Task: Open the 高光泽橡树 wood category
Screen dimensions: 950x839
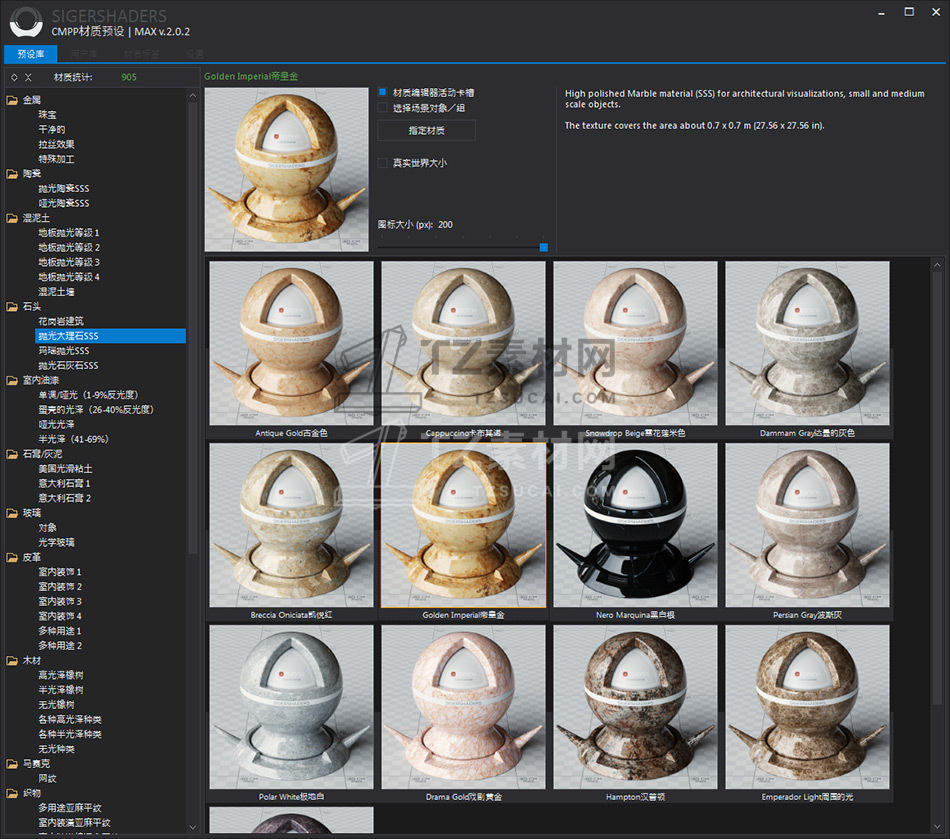Action: click(61, 675)
